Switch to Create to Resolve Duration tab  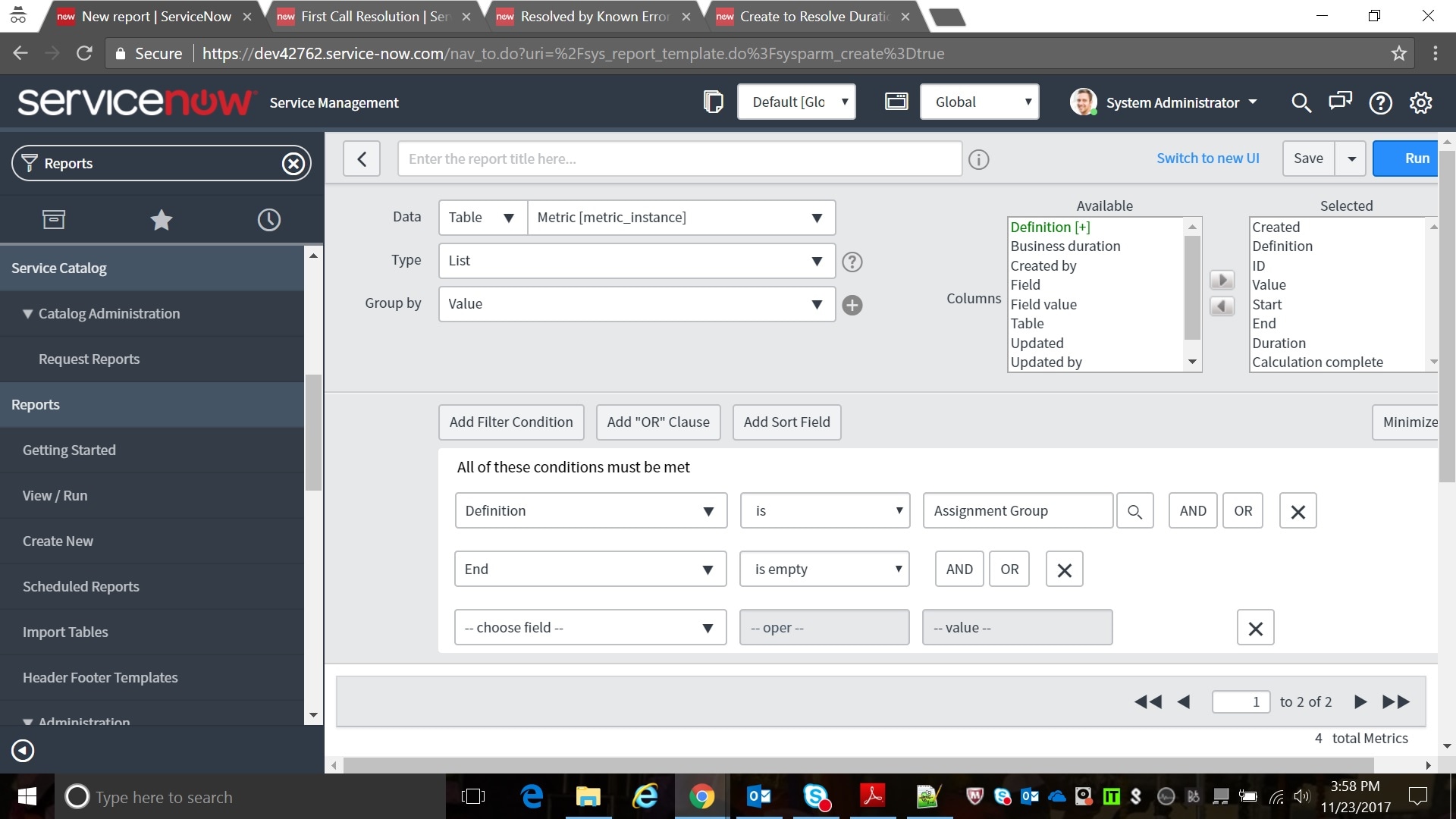tap(813, 16)
